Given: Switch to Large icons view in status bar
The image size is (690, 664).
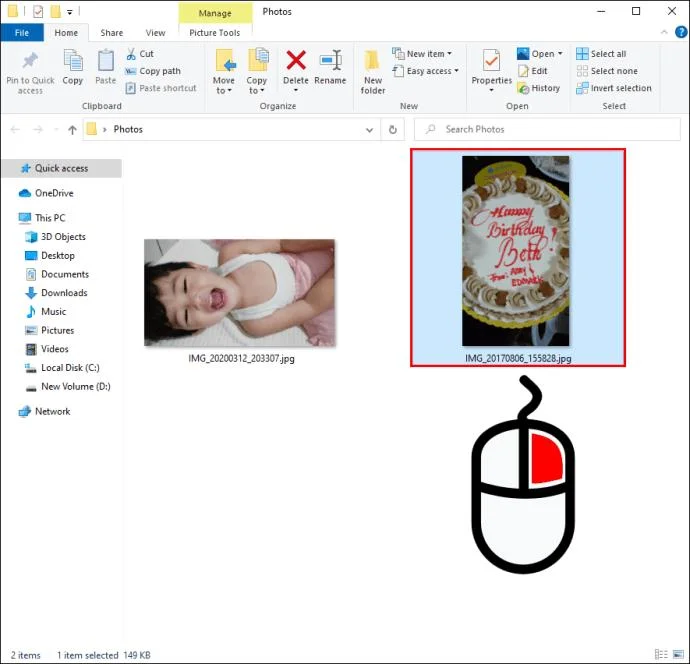Looking at the screenshot, I should tap(679, 655).
